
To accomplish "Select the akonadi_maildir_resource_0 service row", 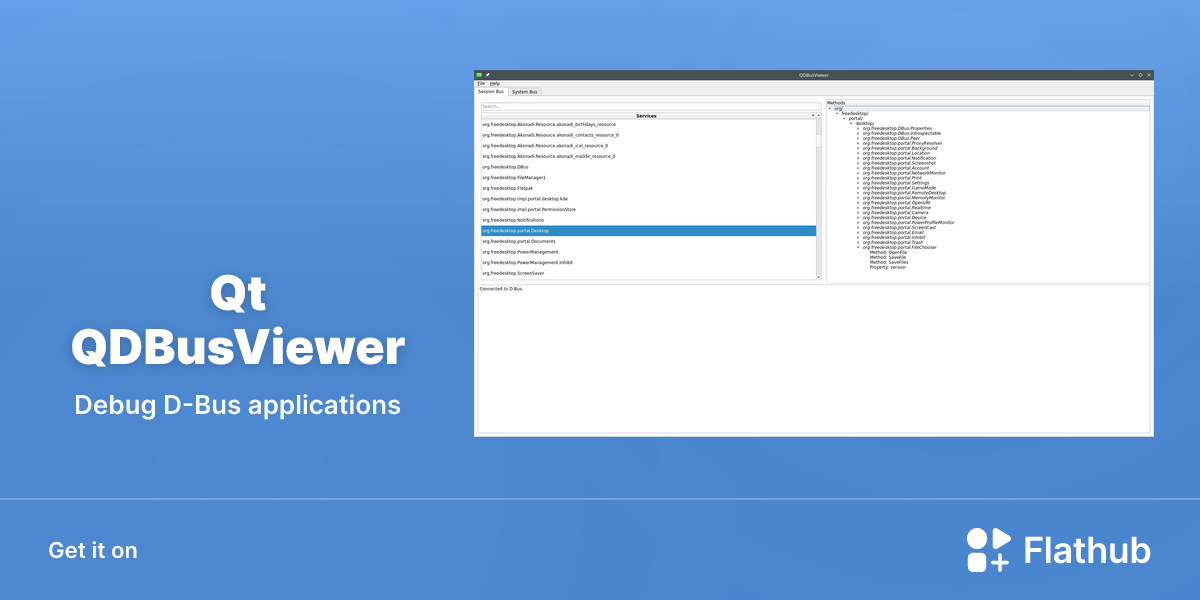I will [x=648, y=156].
